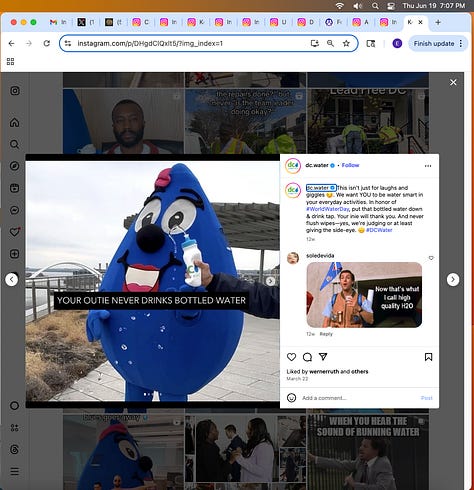Follow the dc.water account
The height and width of the screenshot is (490, 474).
pyautogui.click(x=350, y=165)
